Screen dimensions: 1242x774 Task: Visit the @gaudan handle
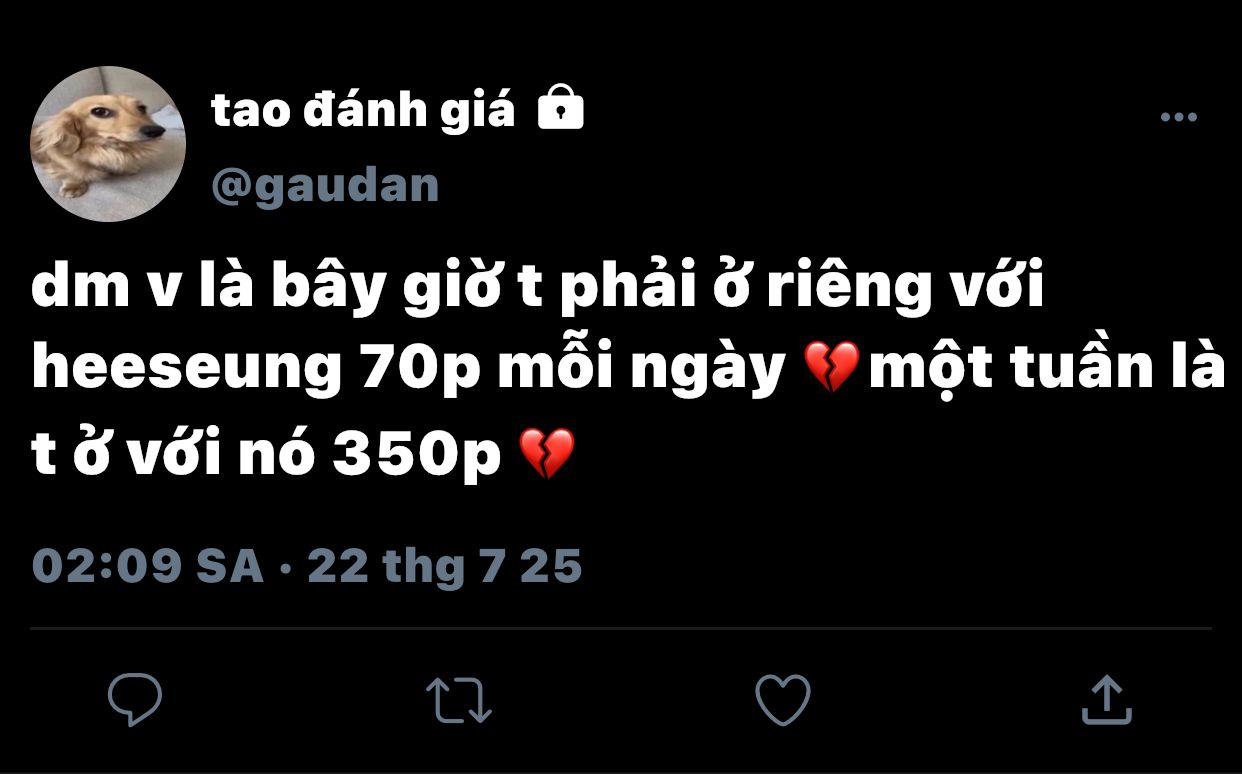click(325, 187)
